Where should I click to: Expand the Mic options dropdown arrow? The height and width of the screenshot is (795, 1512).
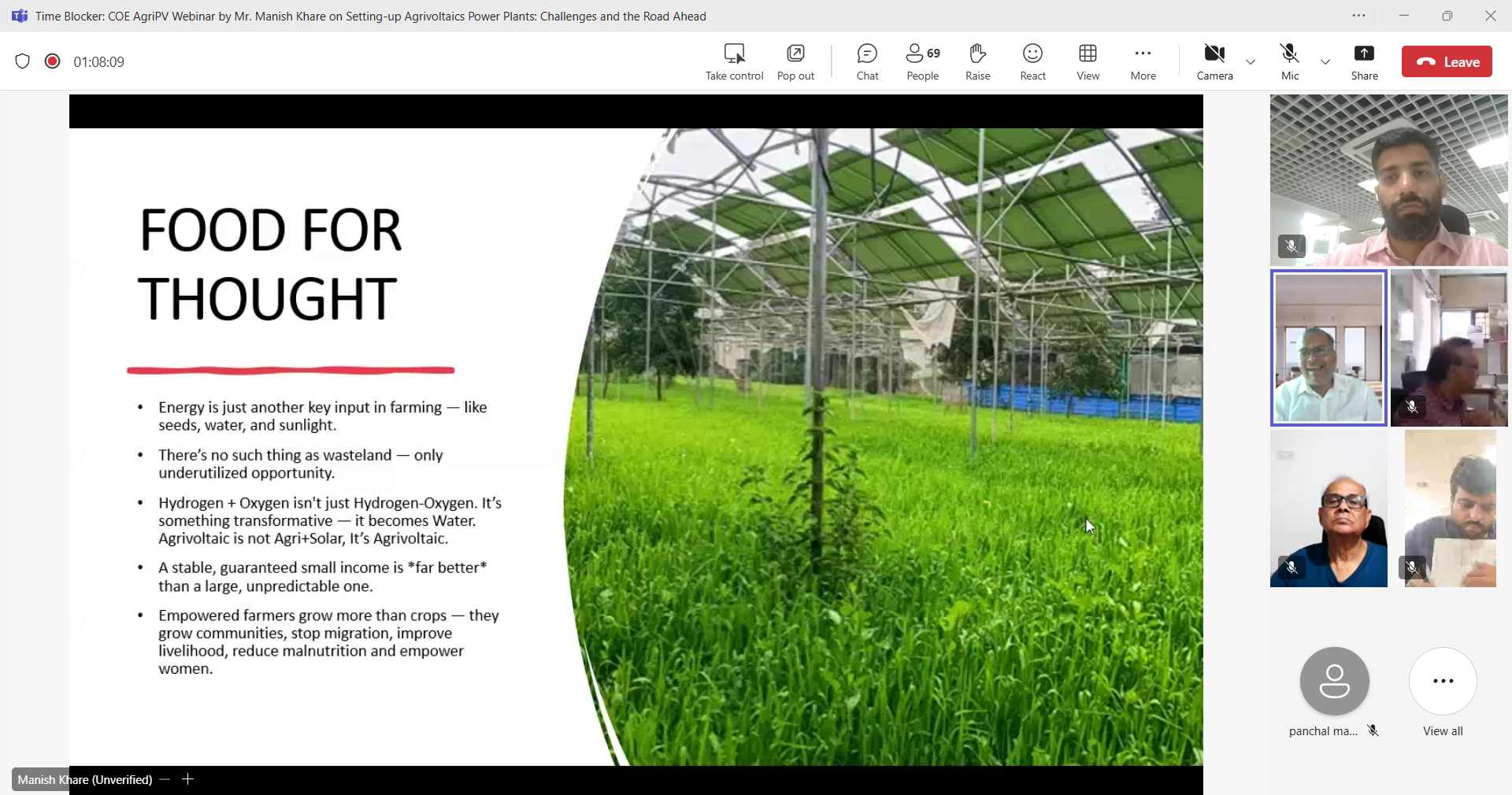point(1325,62)
